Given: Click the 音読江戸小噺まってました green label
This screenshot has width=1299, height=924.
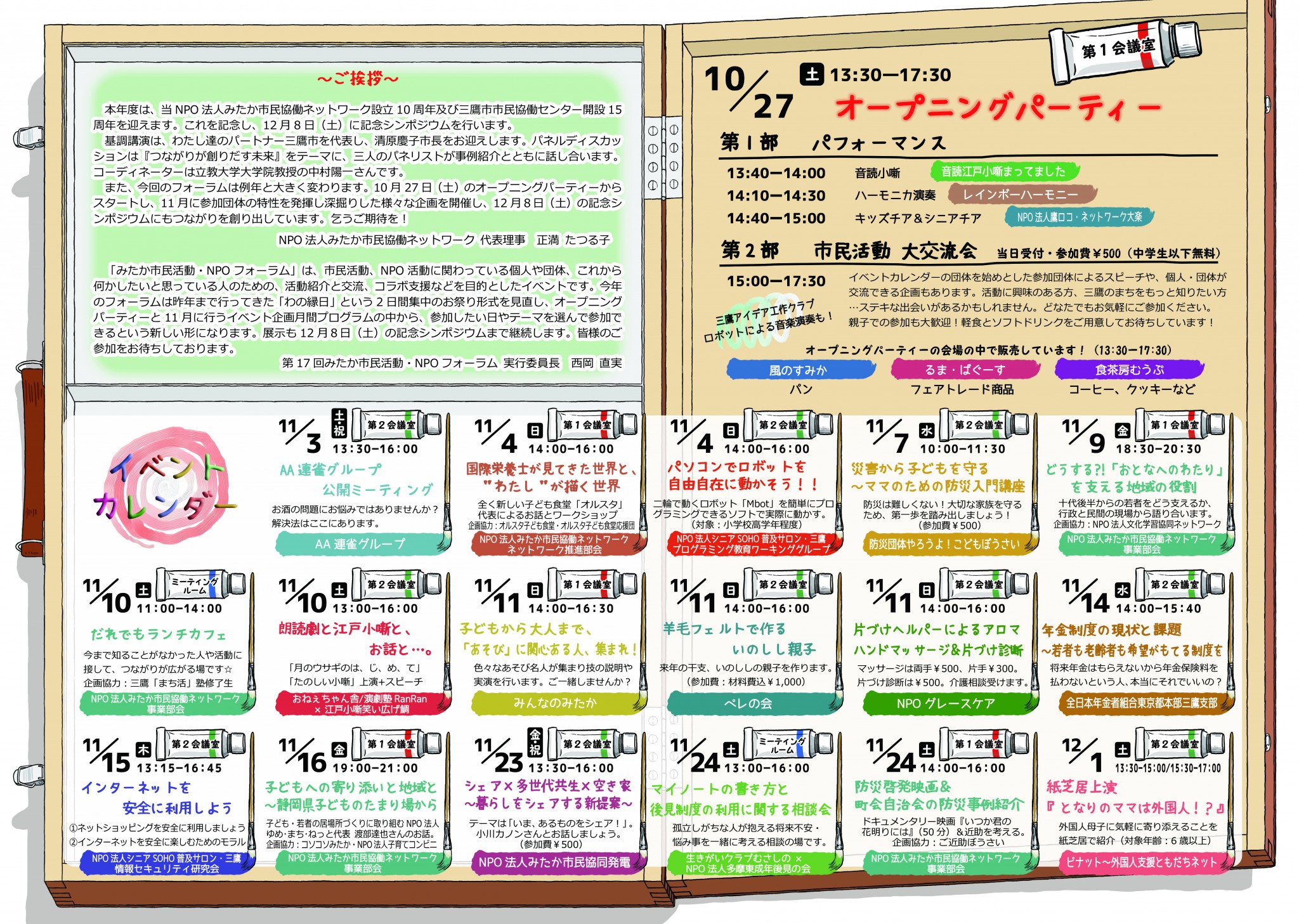Looking at the screenshot, I should [1003, 171].
